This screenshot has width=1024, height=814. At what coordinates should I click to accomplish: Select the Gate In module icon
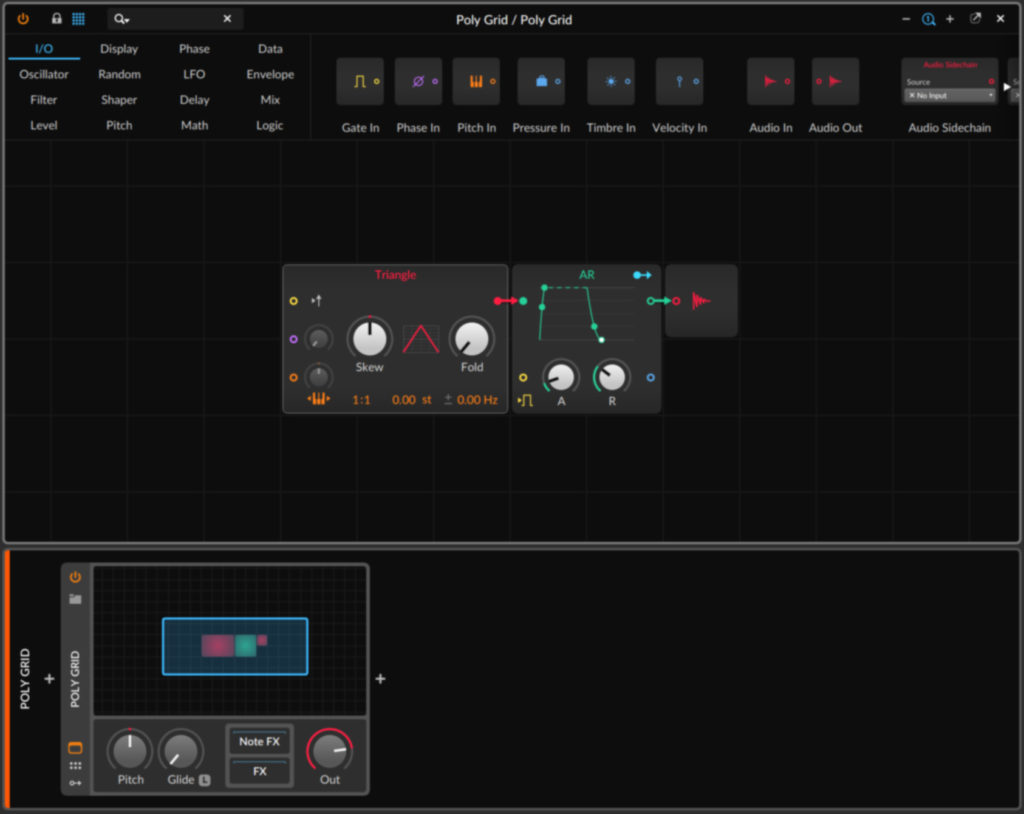pyautogui.click(x=360, y=81)
